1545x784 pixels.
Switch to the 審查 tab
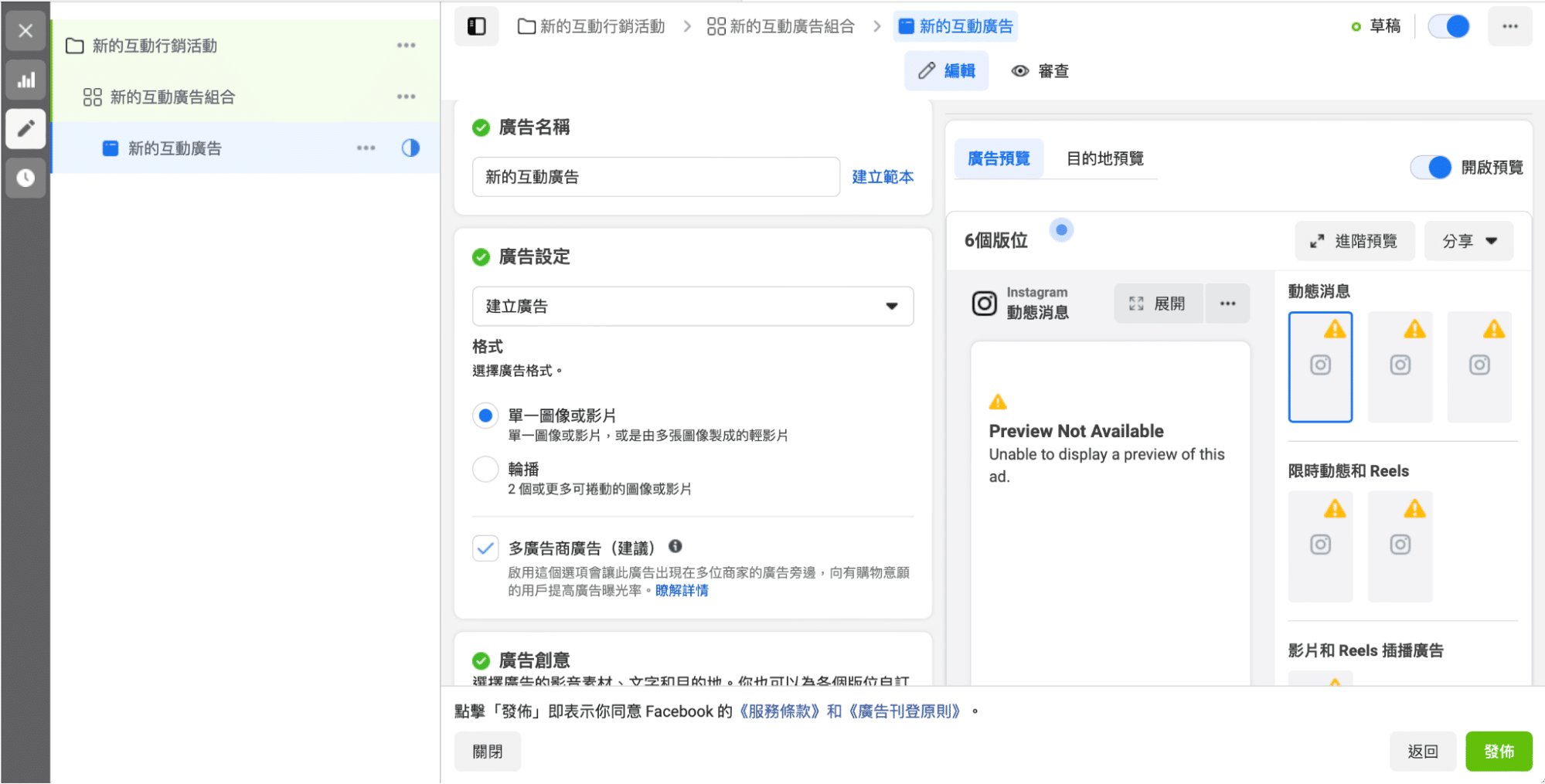coord(1040,71)
